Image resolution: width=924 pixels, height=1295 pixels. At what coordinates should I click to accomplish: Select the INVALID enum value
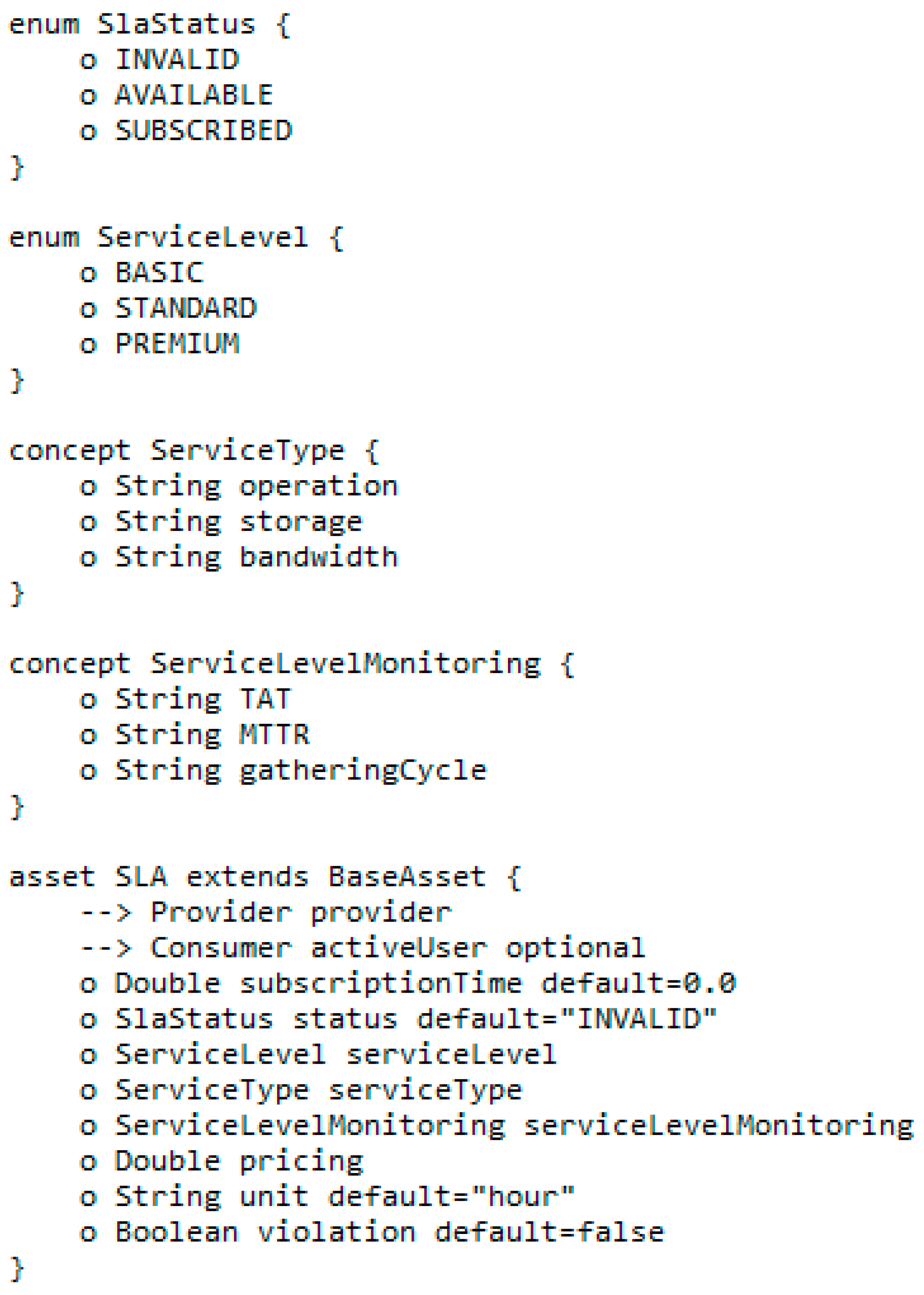pos(177,60)
